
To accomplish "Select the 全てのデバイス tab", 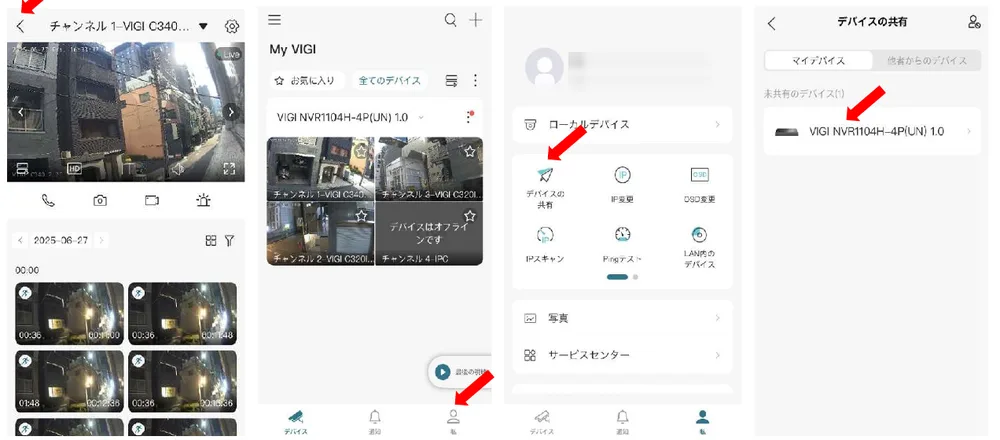I will [x=390, y=80].
